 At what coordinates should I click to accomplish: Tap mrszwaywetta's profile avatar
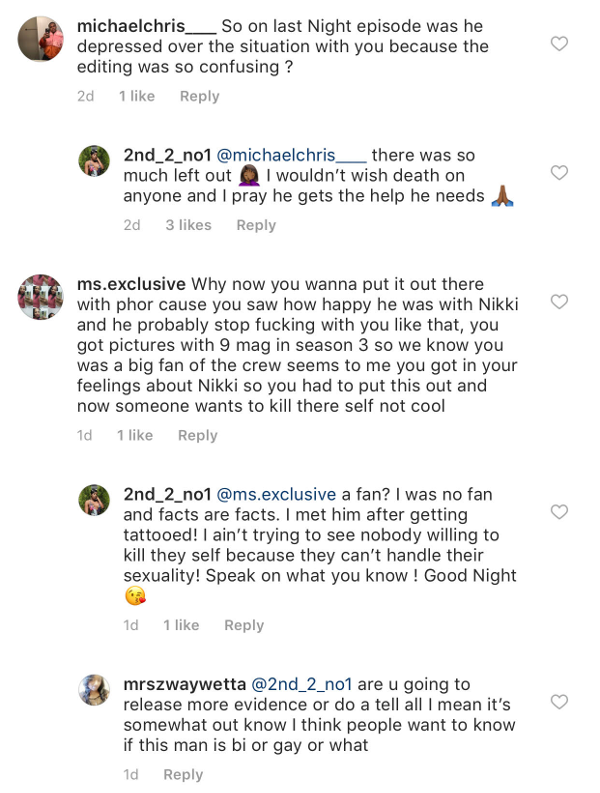[95, 694]
